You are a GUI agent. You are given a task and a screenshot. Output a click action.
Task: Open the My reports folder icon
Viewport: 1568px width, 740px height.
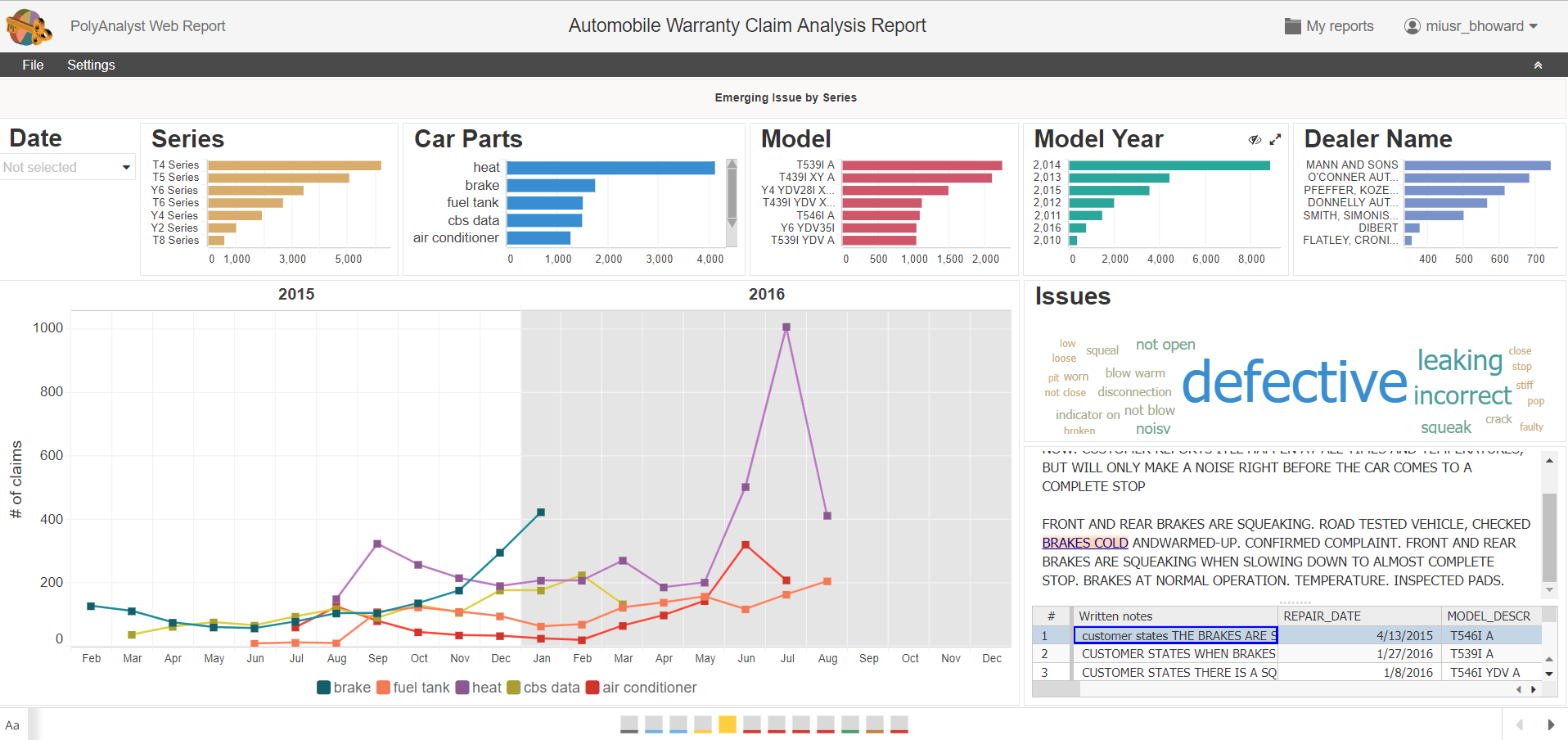point(1292,26)
